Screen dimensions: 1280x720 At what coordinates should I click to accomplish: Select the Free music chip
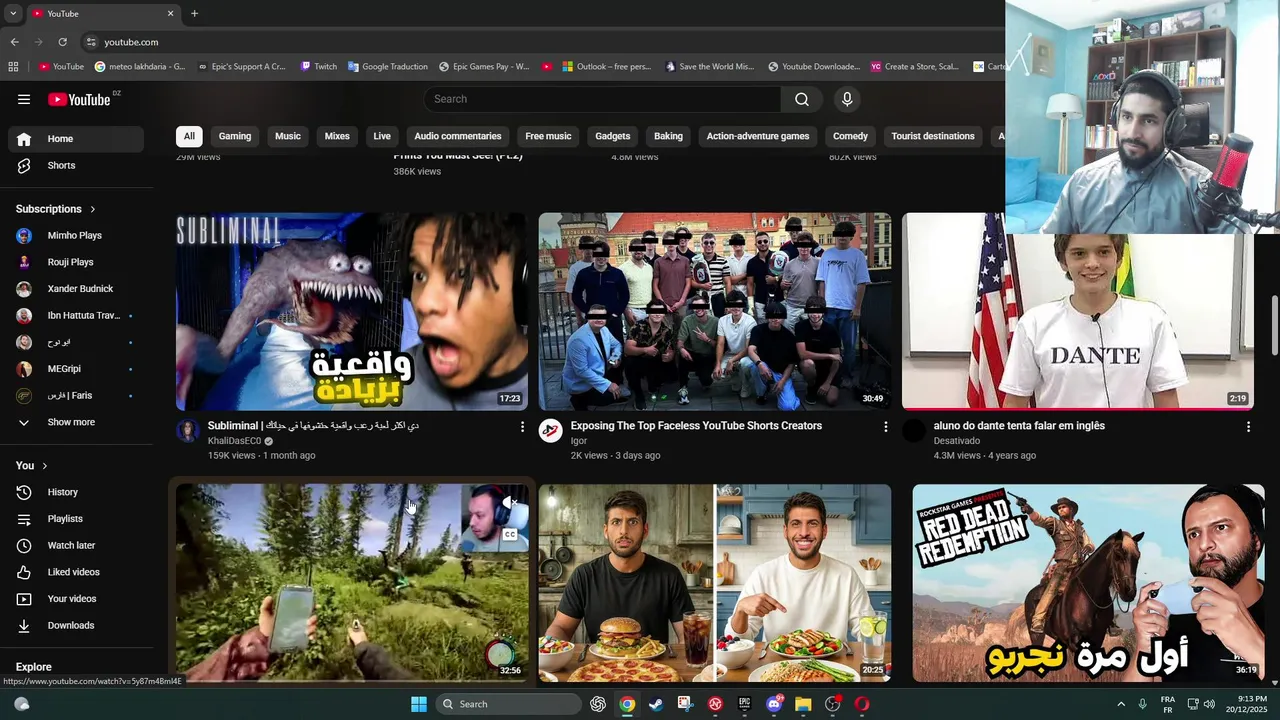click(x=548, y=136)
